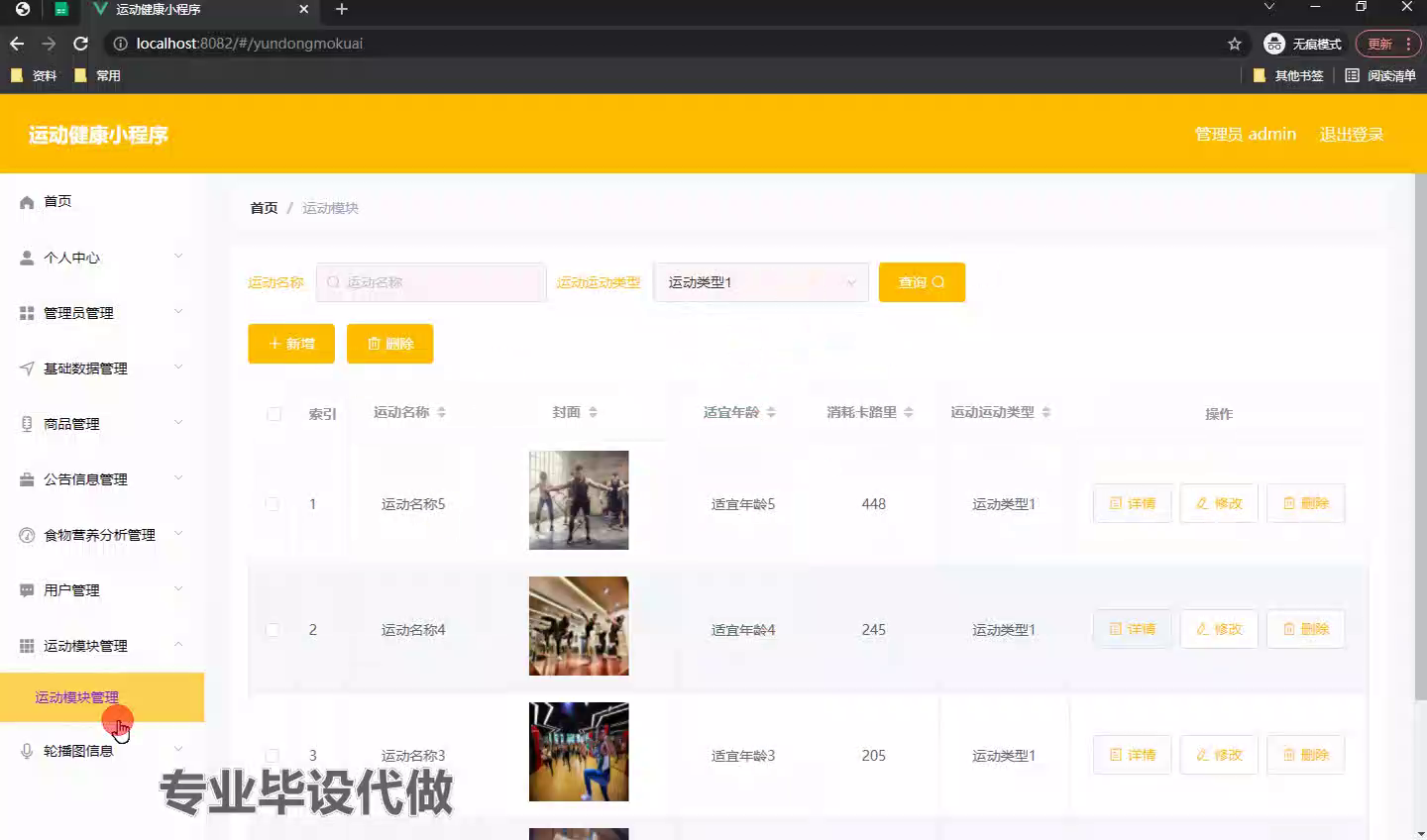1427x840 pixels.
Task: Click 退出登录 to log out
Action: coord(1351,135)
